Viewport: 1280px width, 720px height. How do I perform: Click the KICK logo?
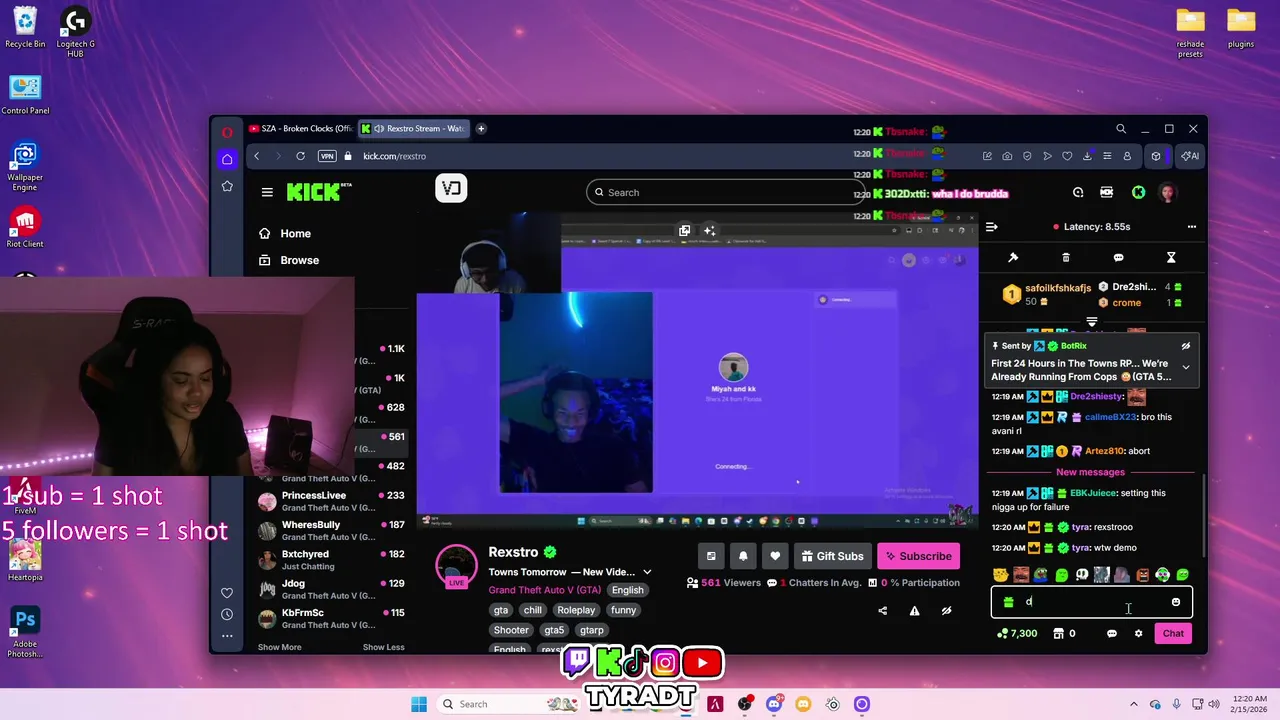318,191
